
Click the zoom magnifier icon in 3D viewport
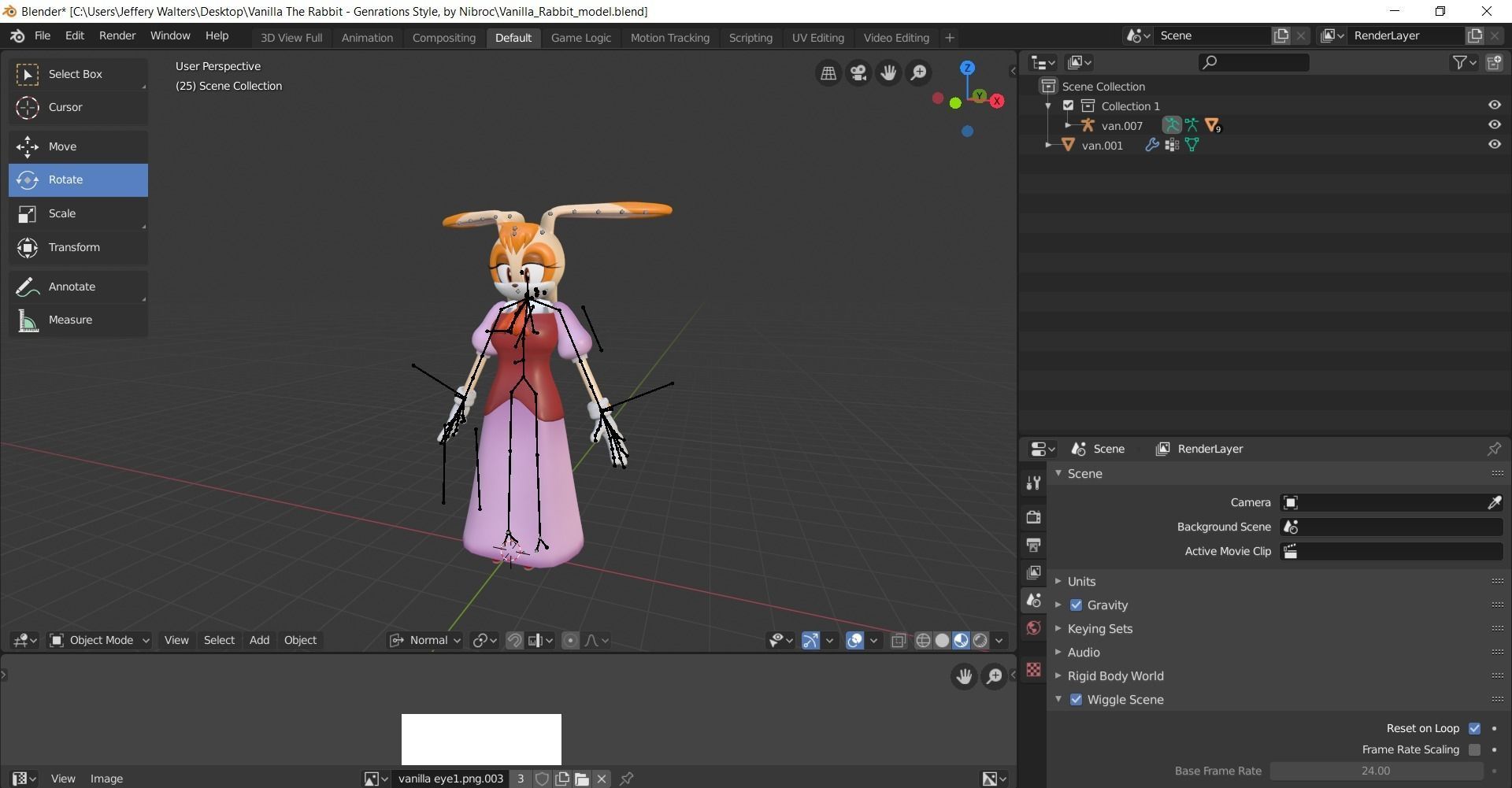pyautogui.click(x=918, y=73)
